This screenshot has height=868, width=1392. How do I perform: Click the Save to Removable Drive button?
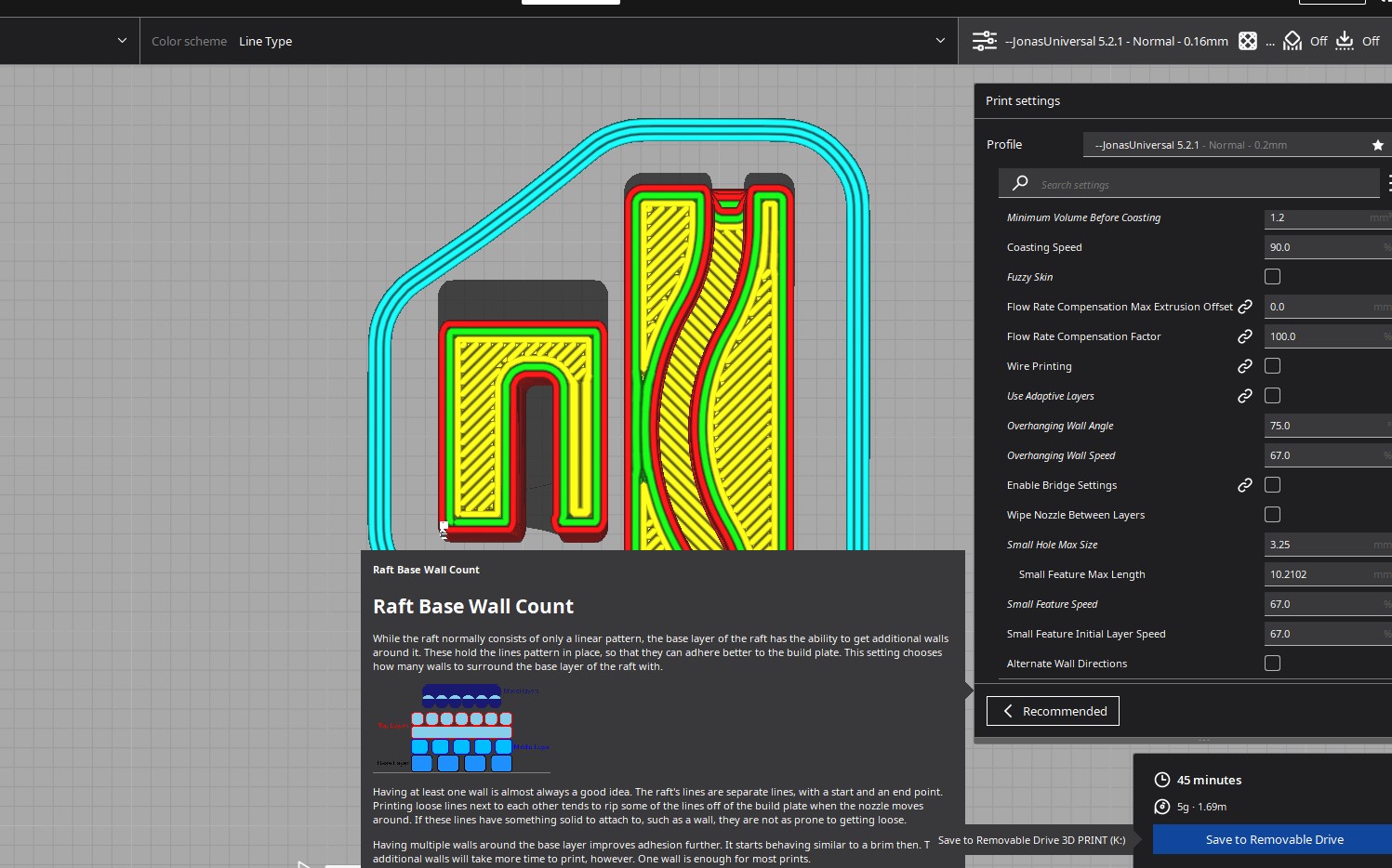click(x=1272, y=838)
